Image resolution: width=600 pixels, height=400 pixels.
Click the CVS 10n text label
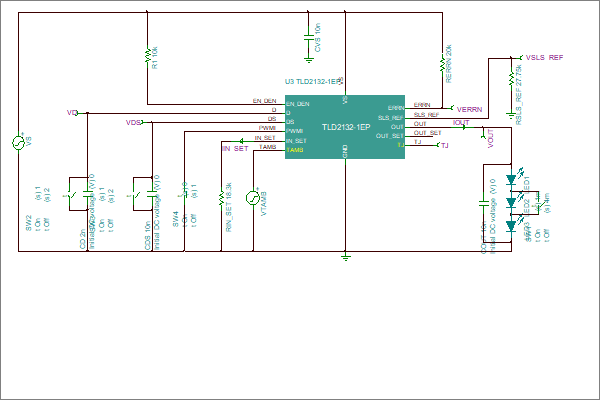(x=318, y=38)
